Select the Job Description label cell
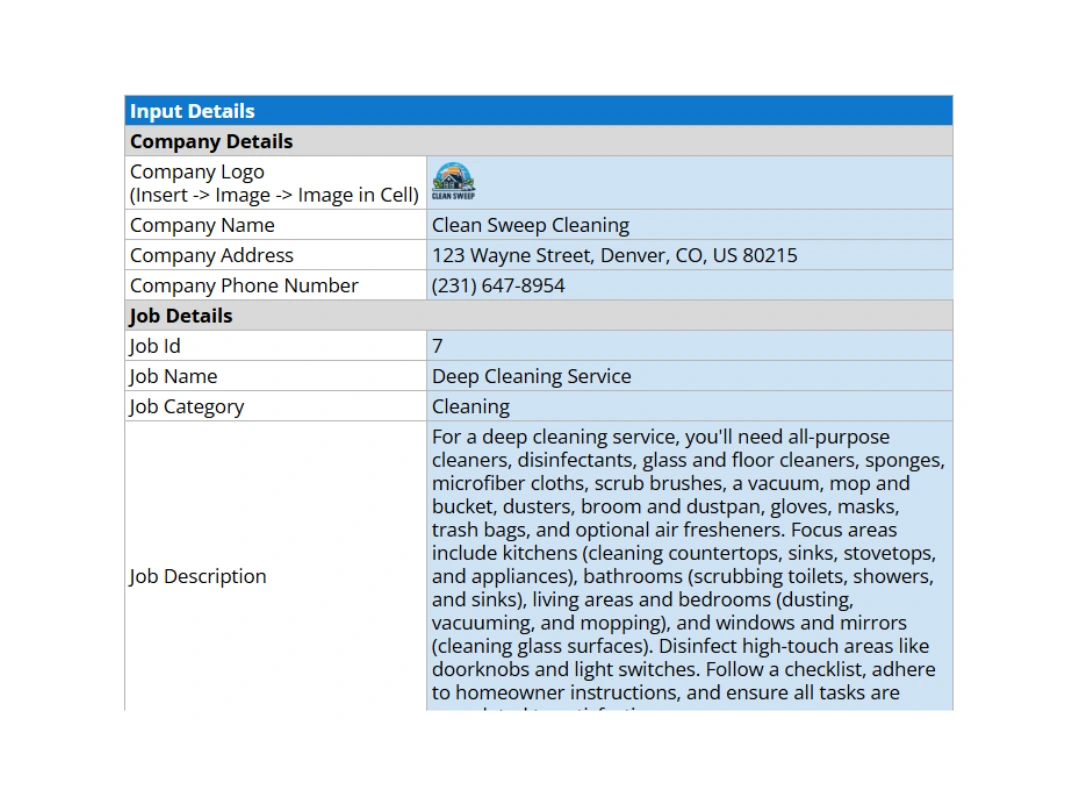 pyautogui.click(x=197, y=576)
